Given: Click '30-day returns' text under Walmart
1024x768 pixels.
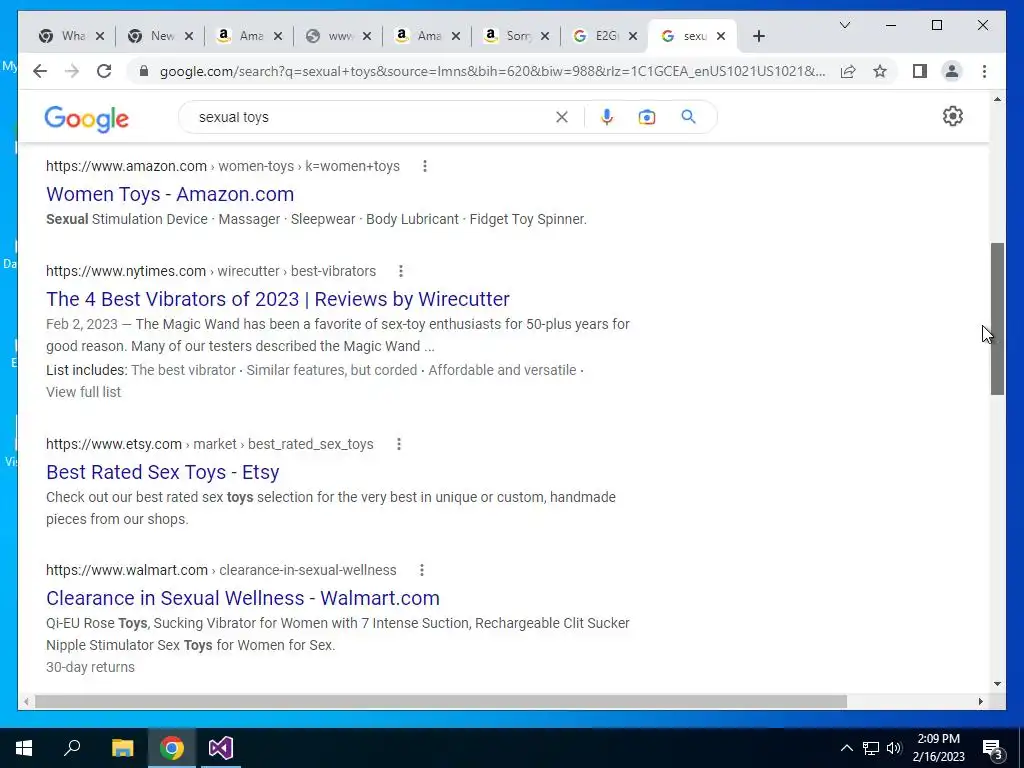Looking at the screenshot, I should (90, 667).
